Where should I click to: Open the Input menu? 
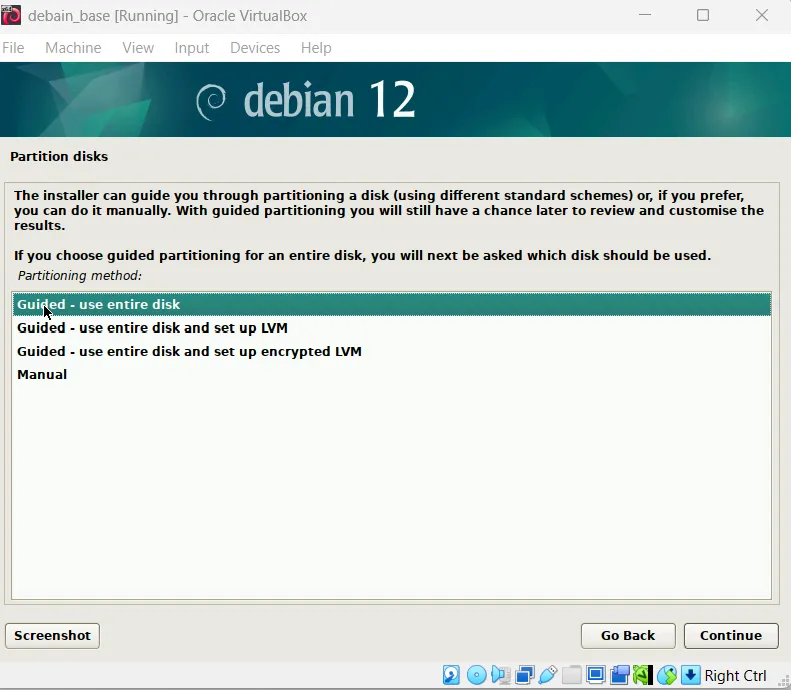[192, 48]
